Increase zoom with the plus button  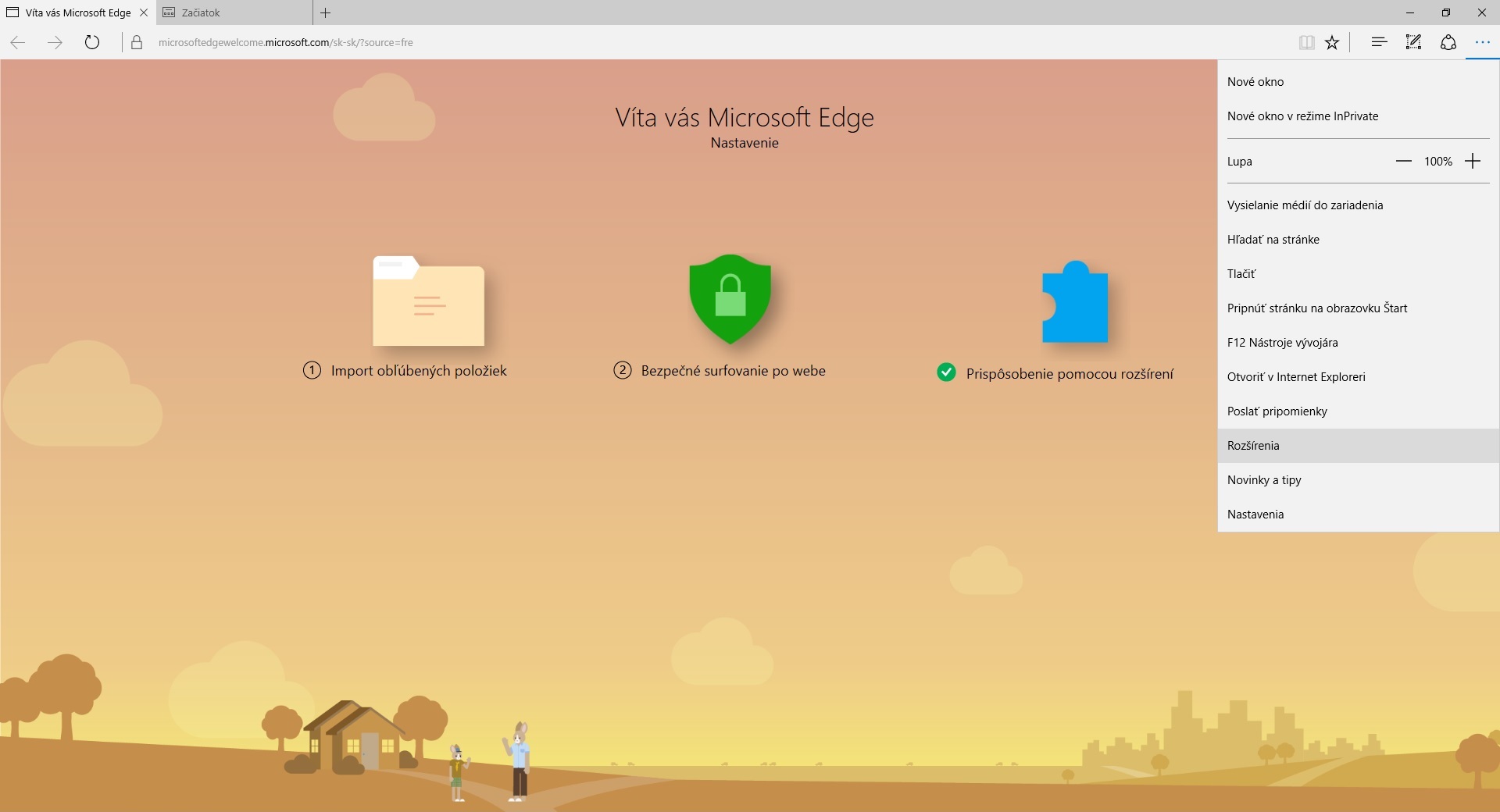point(1473,161)
